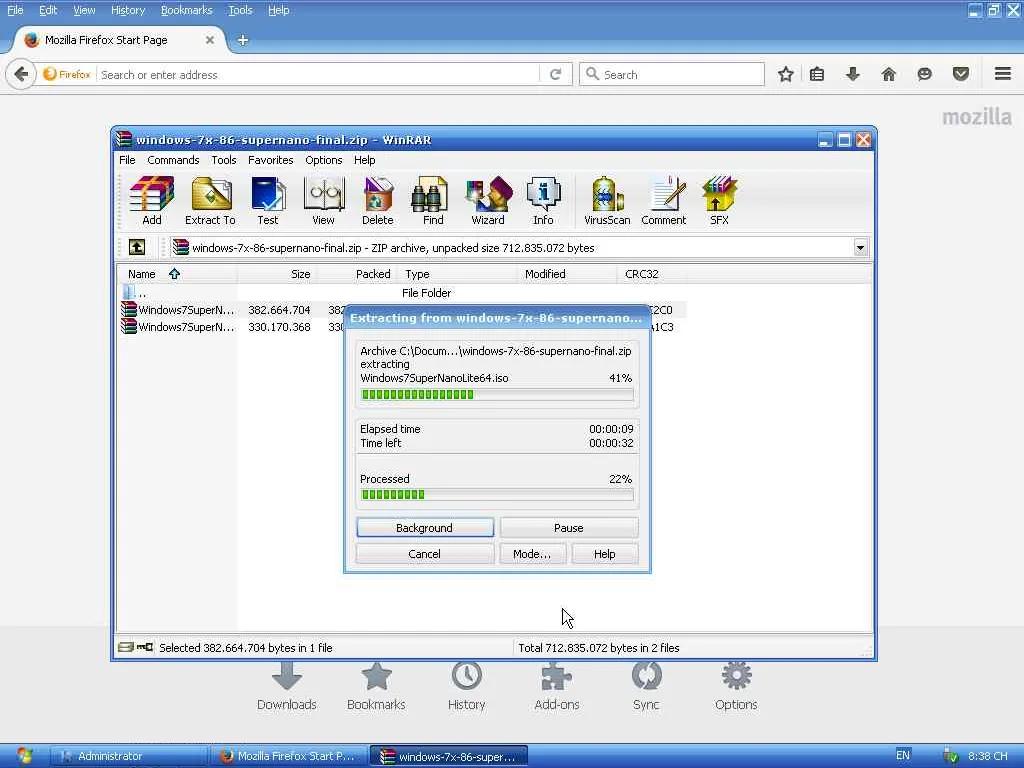Viewport: 1024px width, 768px height.
Task: Open History shortcut on start page
Action: coord(466,686)
